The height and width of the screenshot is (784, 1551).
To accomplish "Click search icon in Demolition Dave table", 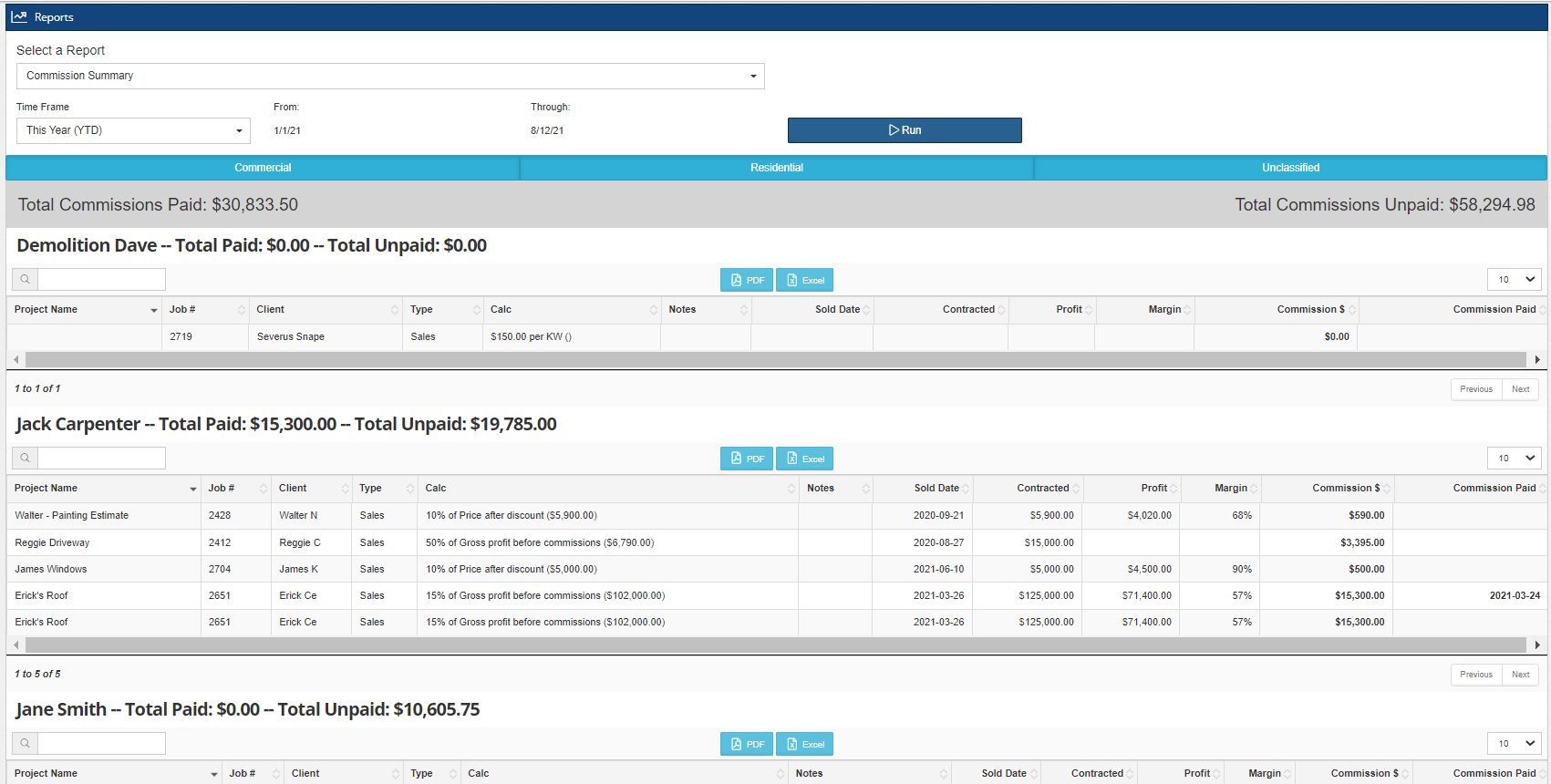I will coord(25,280).
